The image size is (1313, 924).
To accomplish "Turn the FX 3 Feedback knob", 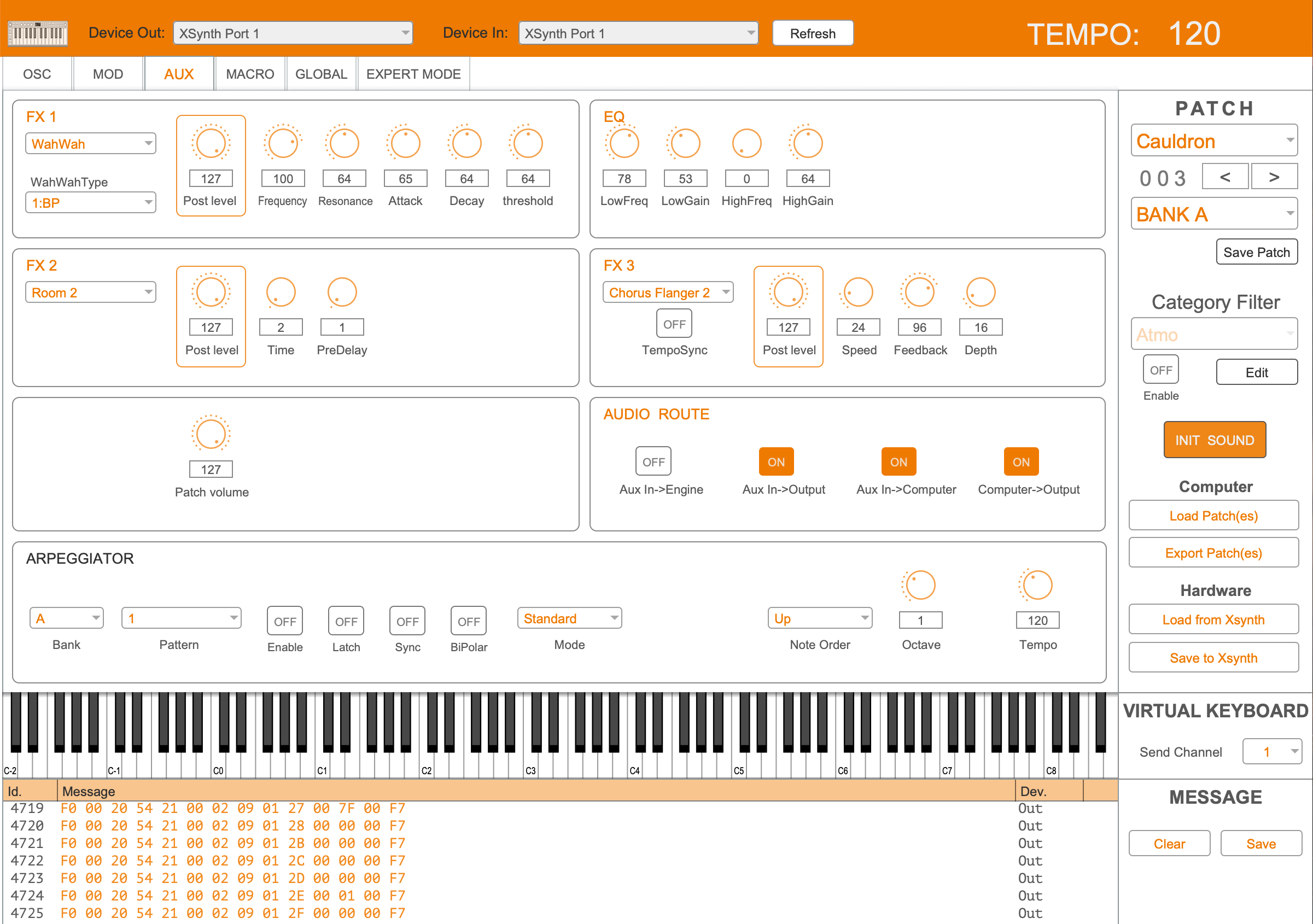I will [x=919, y=291].
